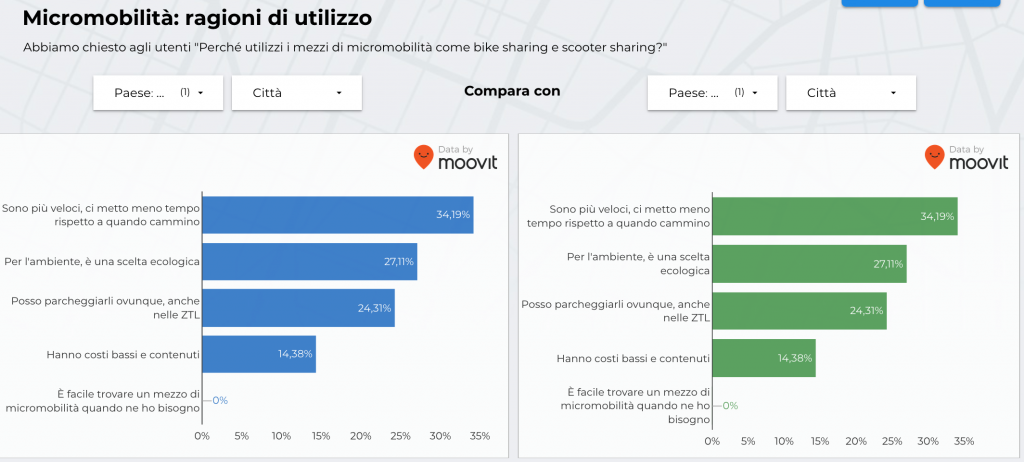Viewport: 1024px width, 462px height.
Task: Click the blue 27,11% ecological choice bar
Action: [309, 262]
